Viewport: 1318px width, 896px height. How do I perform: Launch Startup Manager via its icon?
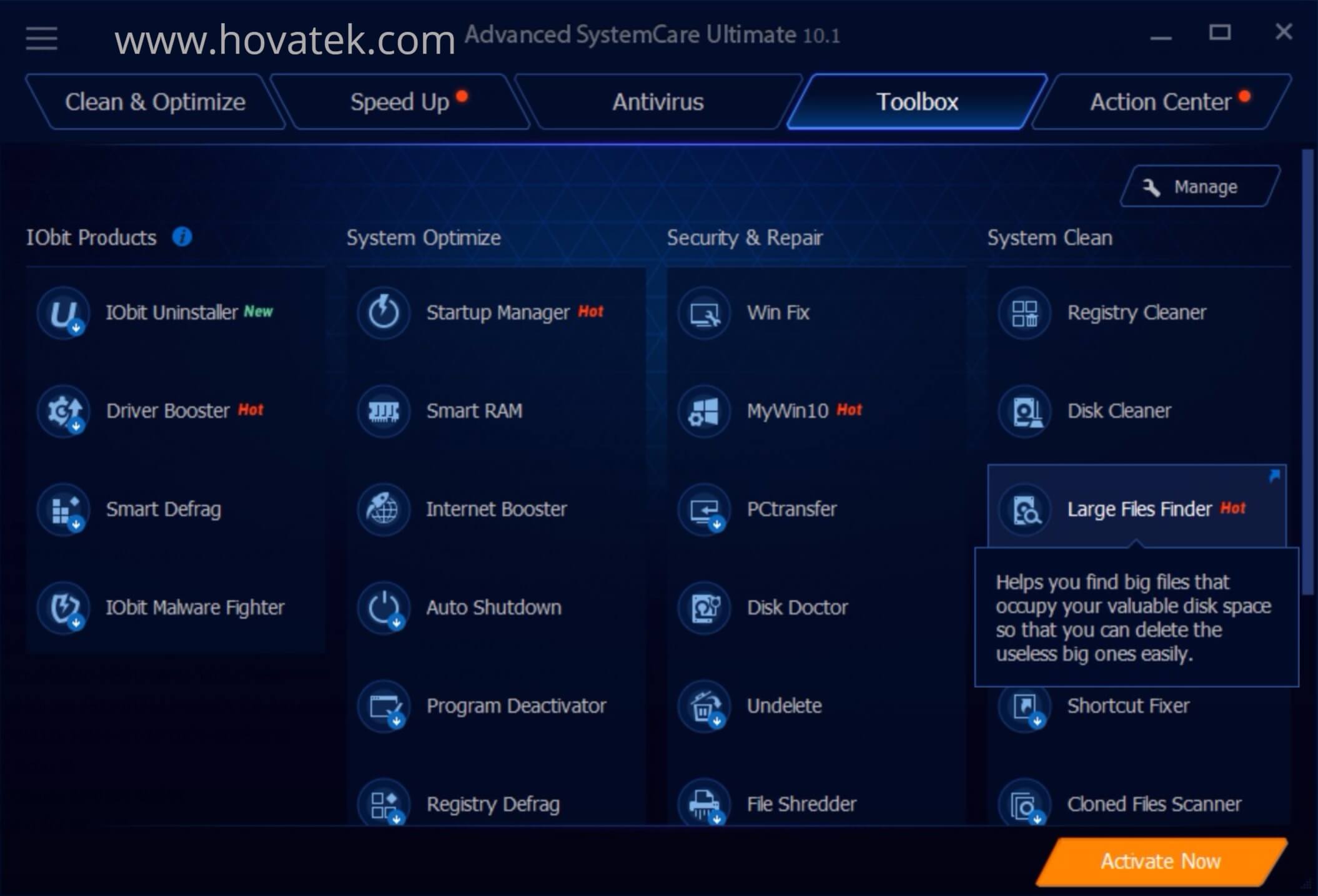(384, 312)
